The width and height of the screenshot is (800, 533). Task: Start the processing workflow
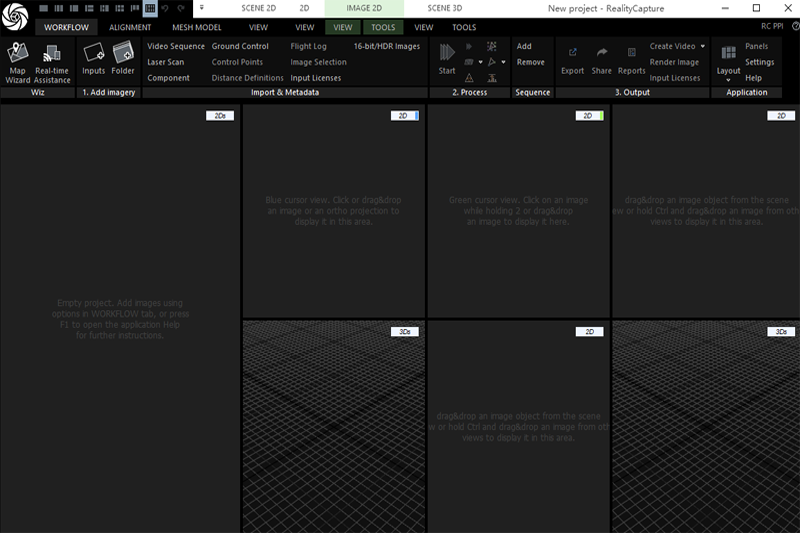pos(447,59)
